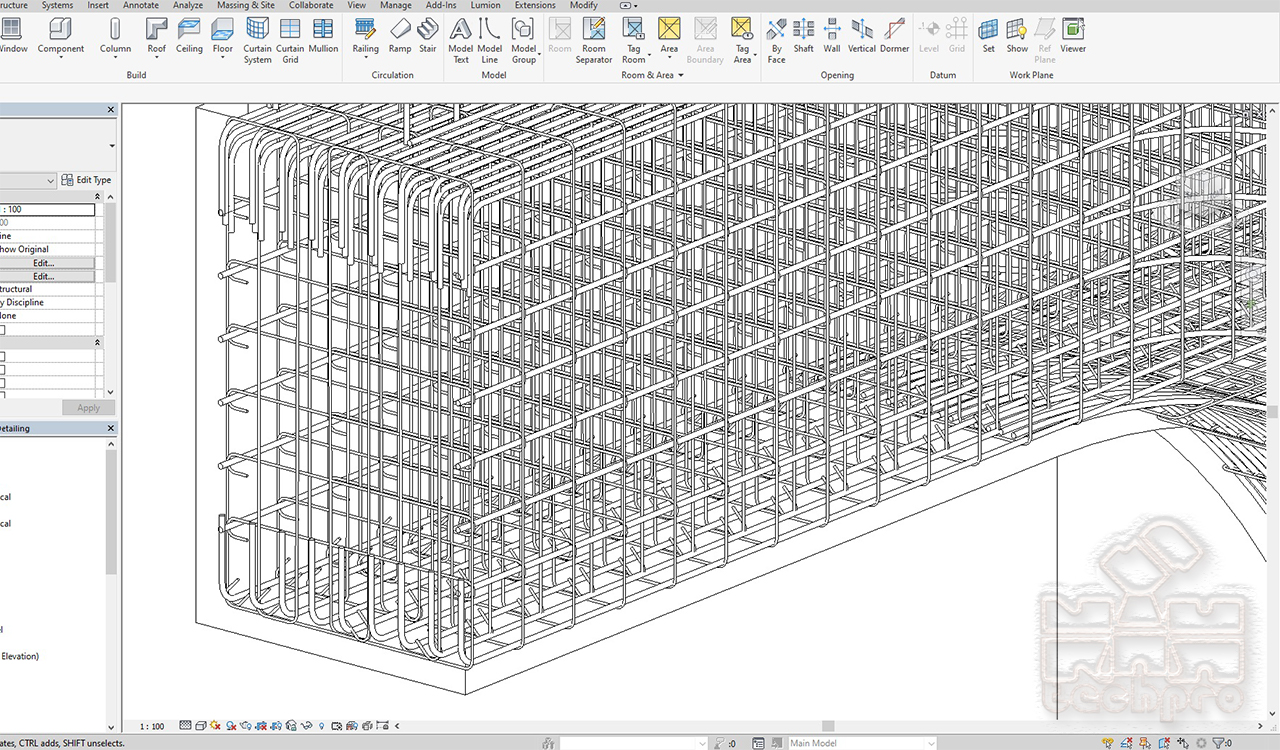Screen dimensions: 1280x750
Task: Toggle Shadows in the view control bar
Action: click(231, 725)
